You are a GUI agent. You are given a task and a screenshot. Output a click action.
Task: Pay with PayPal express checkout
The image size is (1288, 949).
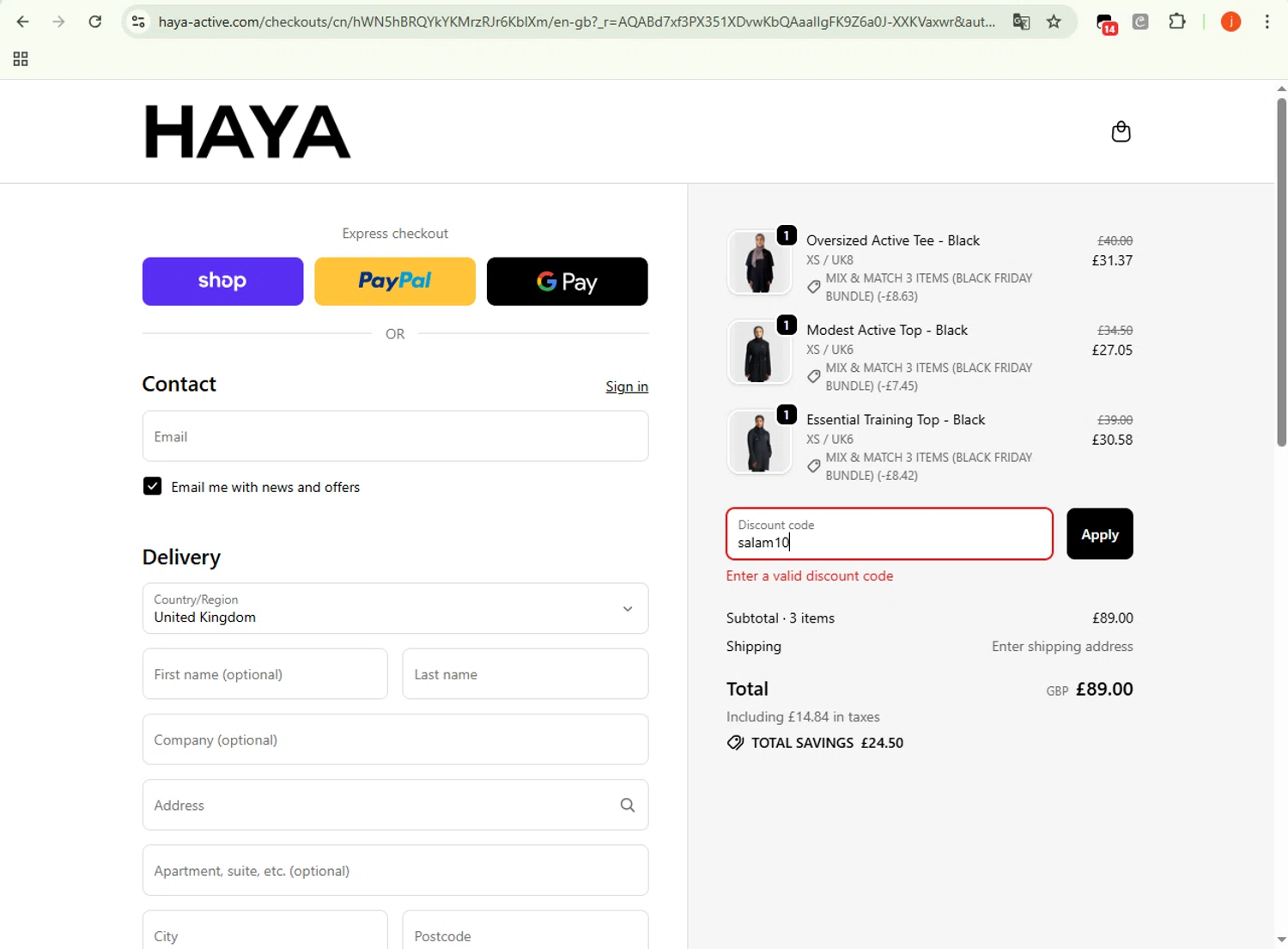pos(395,281)
